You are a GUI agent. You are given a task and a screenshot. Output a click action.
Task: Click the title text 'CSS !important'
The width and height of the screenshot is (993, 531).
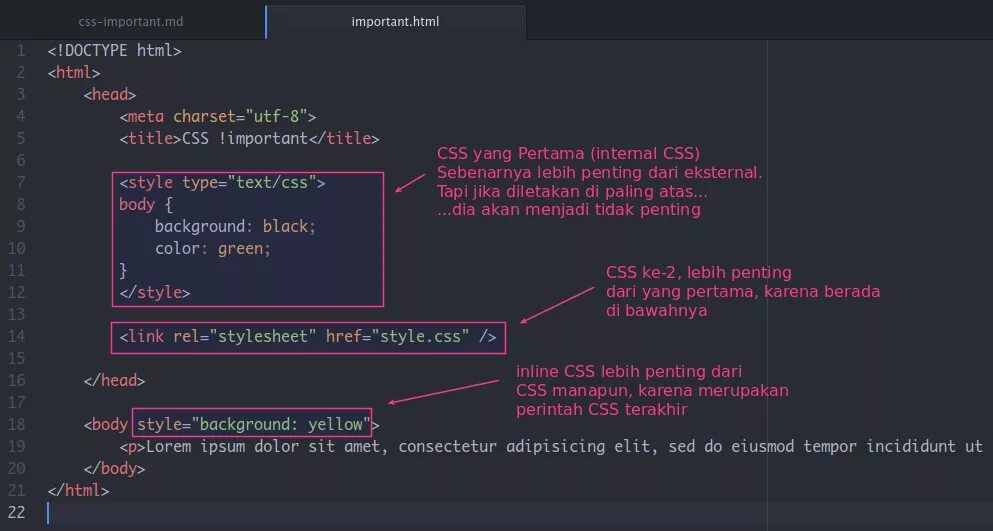tap(245, 139)
